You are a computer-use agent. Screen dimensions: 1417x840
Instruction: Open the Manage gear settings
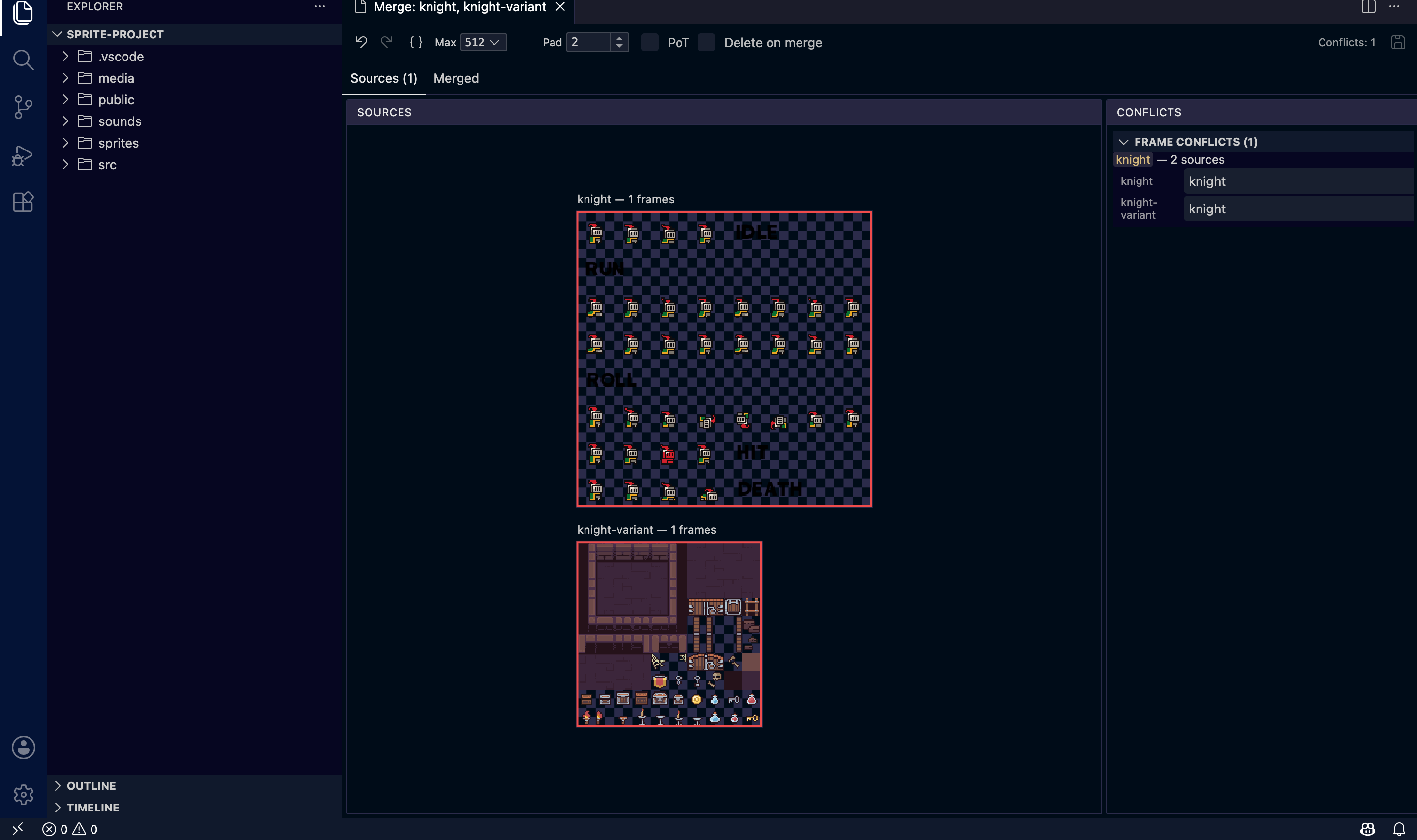point(23,795)
